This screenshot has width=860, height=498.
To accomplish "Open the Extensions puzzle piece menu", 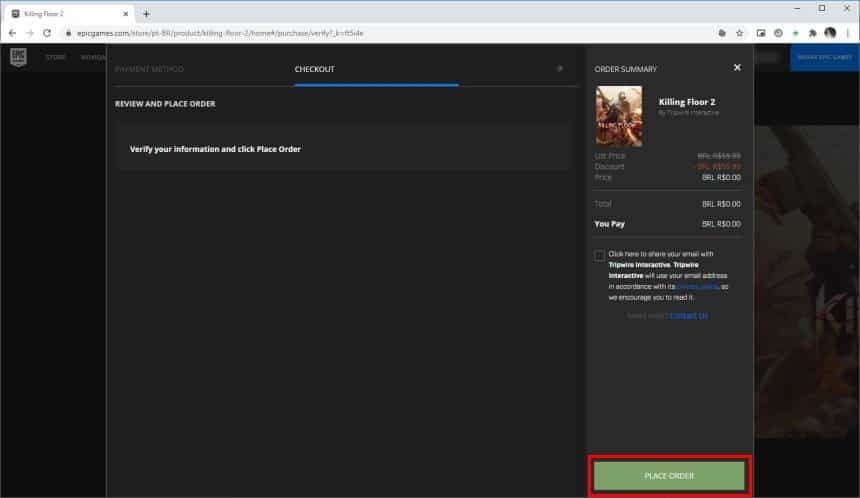I will tap(812, 33).
